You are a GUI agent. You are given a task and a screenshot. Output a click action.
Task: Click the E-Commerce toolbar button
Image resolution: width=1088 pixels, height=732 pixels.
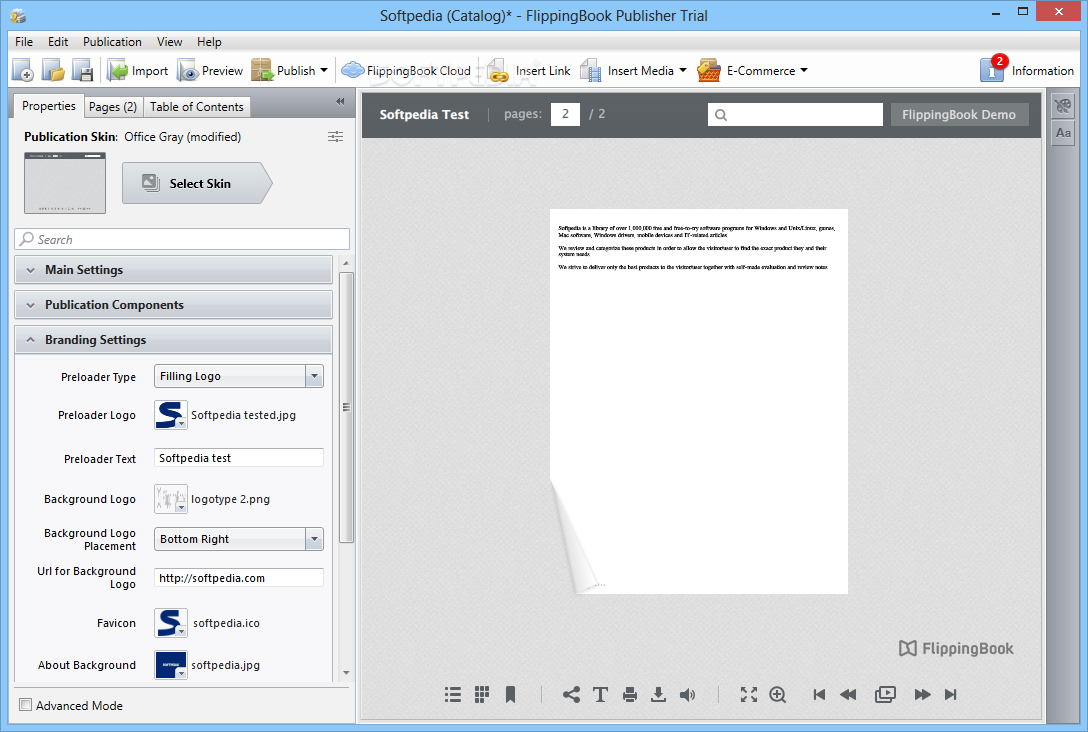pos(747,70)
